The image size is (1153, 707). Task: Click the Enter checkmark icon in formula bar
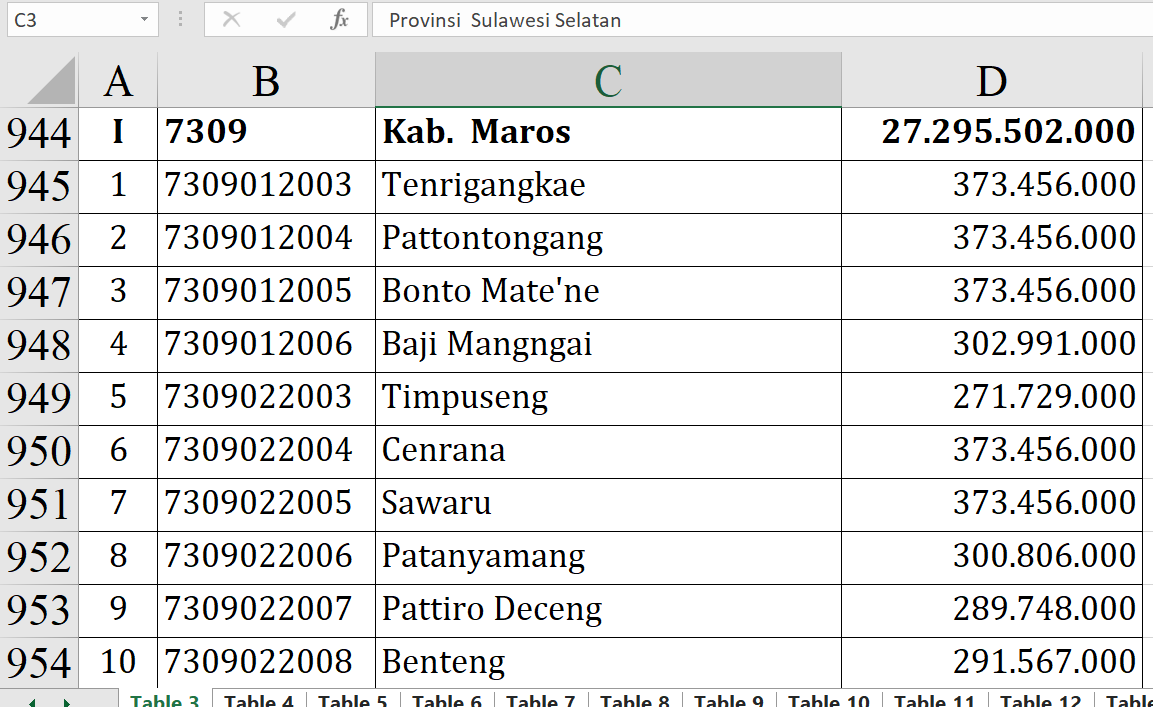[x=286, y=20]
